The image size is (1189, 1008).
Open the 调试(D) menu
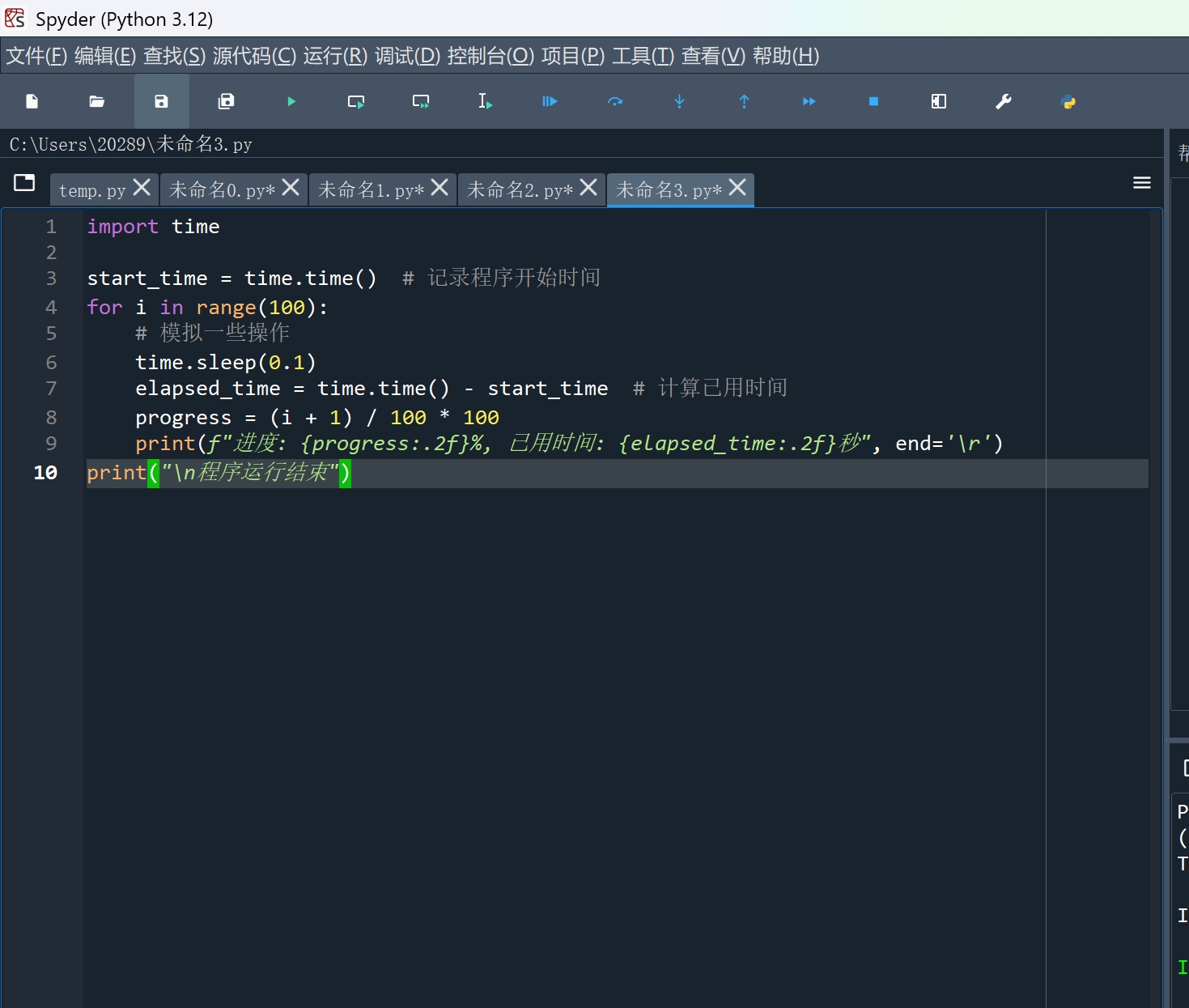408,56
